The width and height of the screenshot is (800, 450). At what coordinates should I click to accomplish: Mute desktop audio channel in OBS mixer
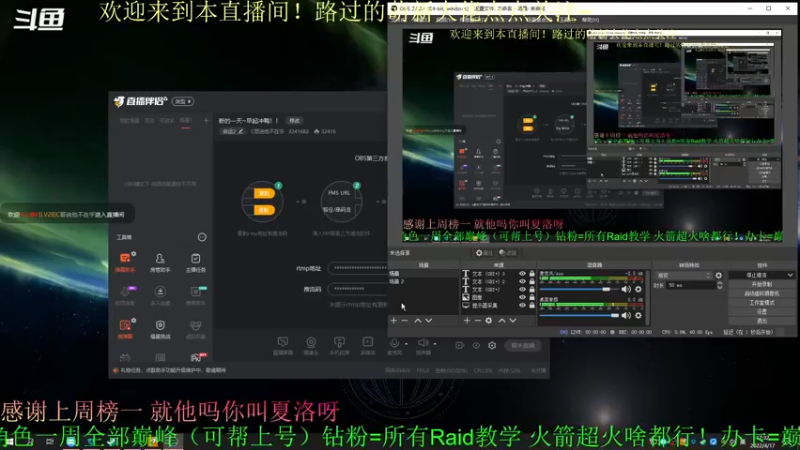pos(626,316)
